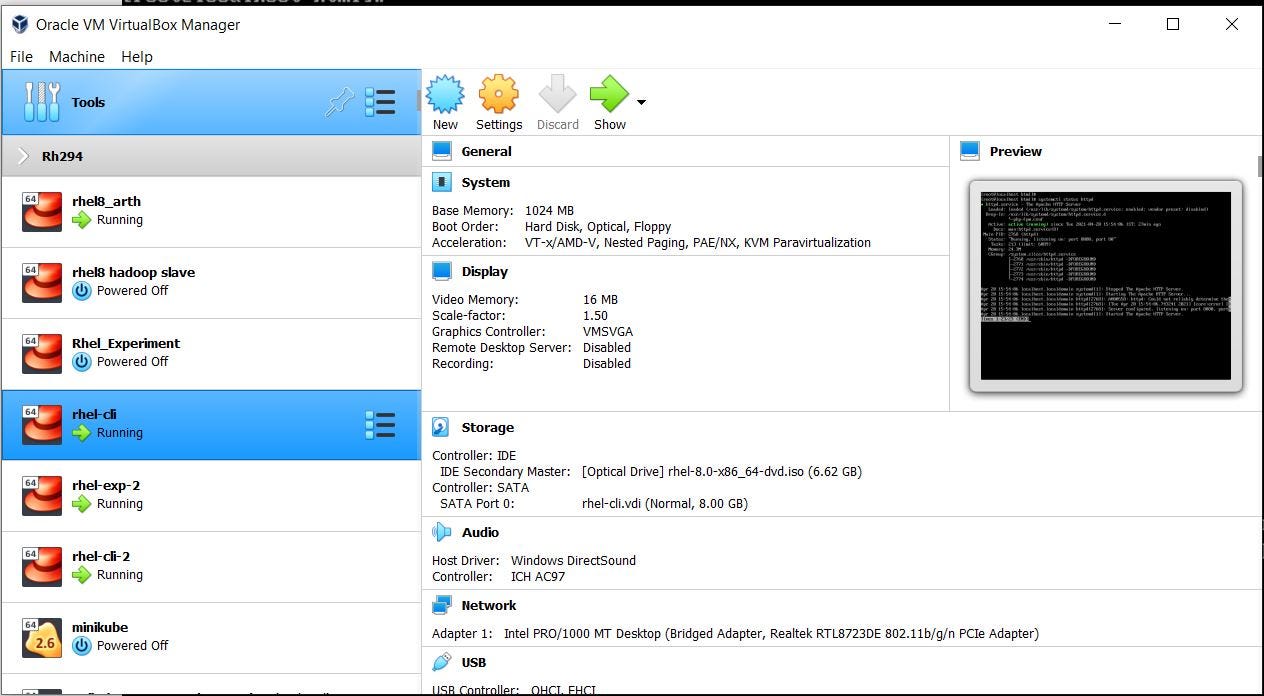Click the Boot Order value text
The height and width of the screenshot is (696, 1264).
point(598,226)
